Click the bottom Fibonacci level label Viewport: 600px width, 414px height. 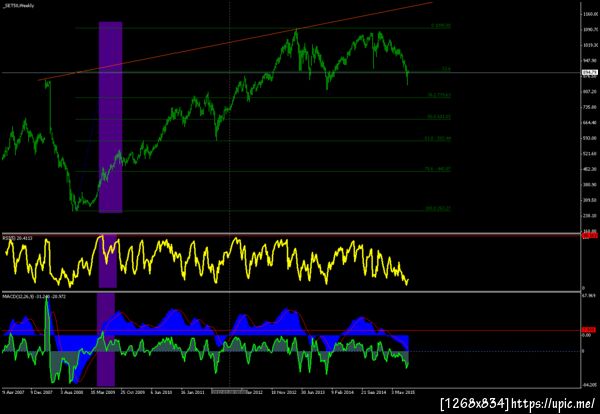(x=438, y=209)
